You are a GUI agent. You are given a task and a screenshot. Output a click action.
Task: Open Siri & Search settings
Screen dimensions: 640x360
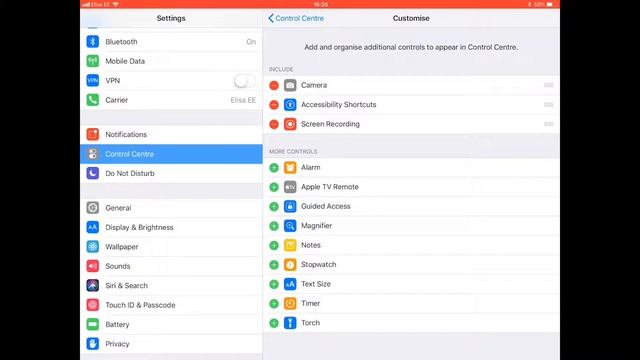tap(171, 285)
